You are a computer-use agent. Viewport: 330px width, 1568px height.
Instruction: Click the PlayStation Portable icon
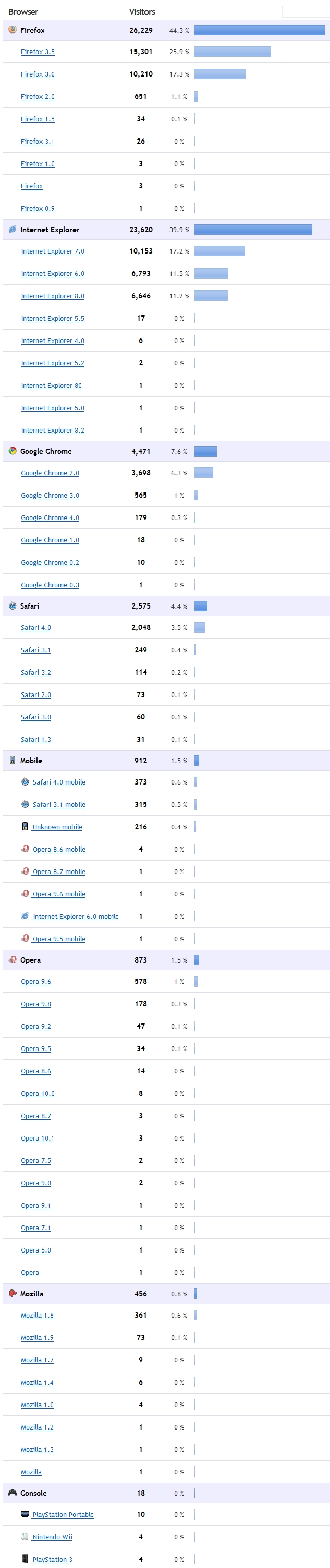coord(25,1514)
